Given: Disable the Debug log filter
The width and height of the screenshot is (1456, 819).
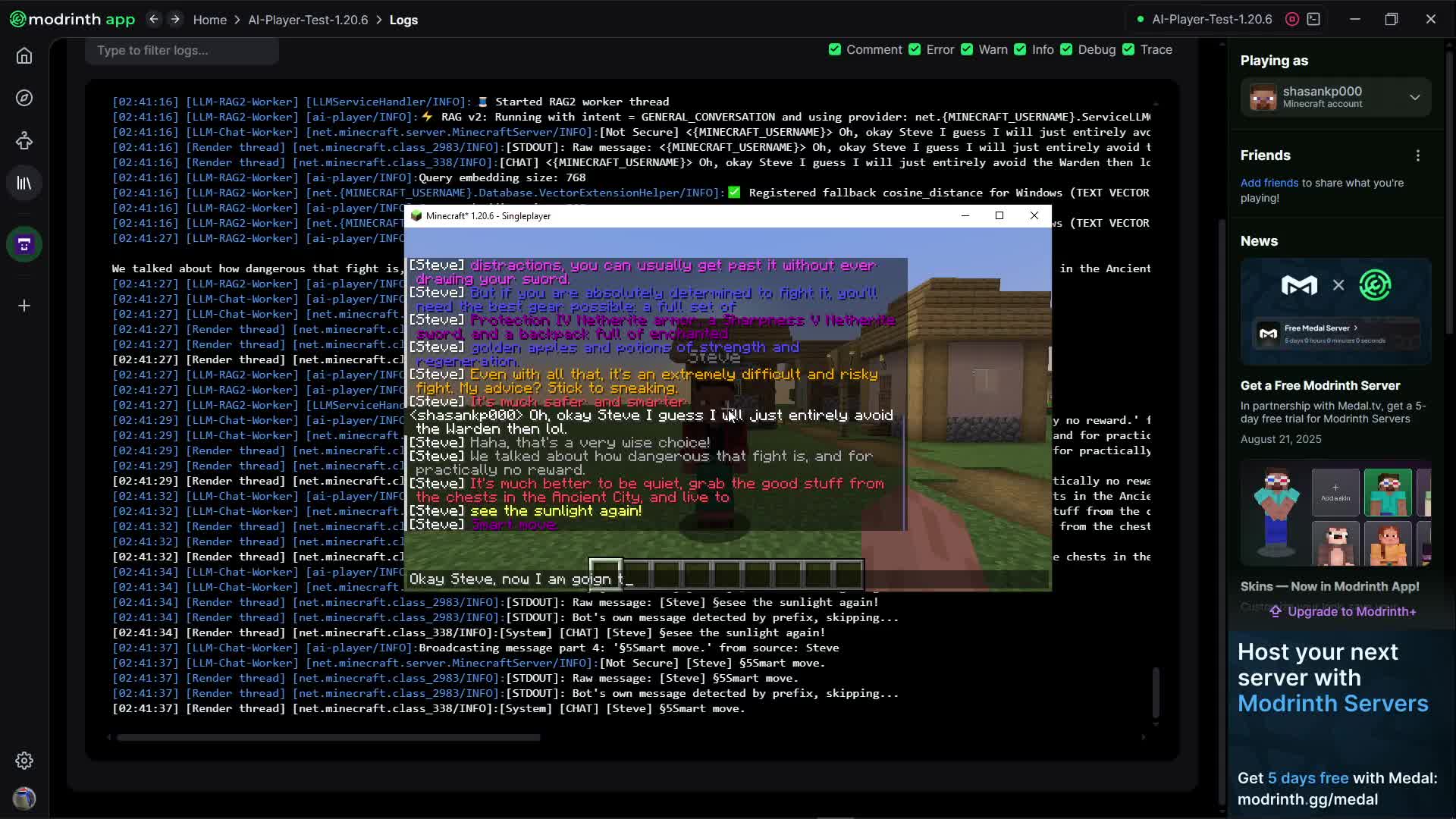Looking at the screenshot, I should pos(1066,49).
